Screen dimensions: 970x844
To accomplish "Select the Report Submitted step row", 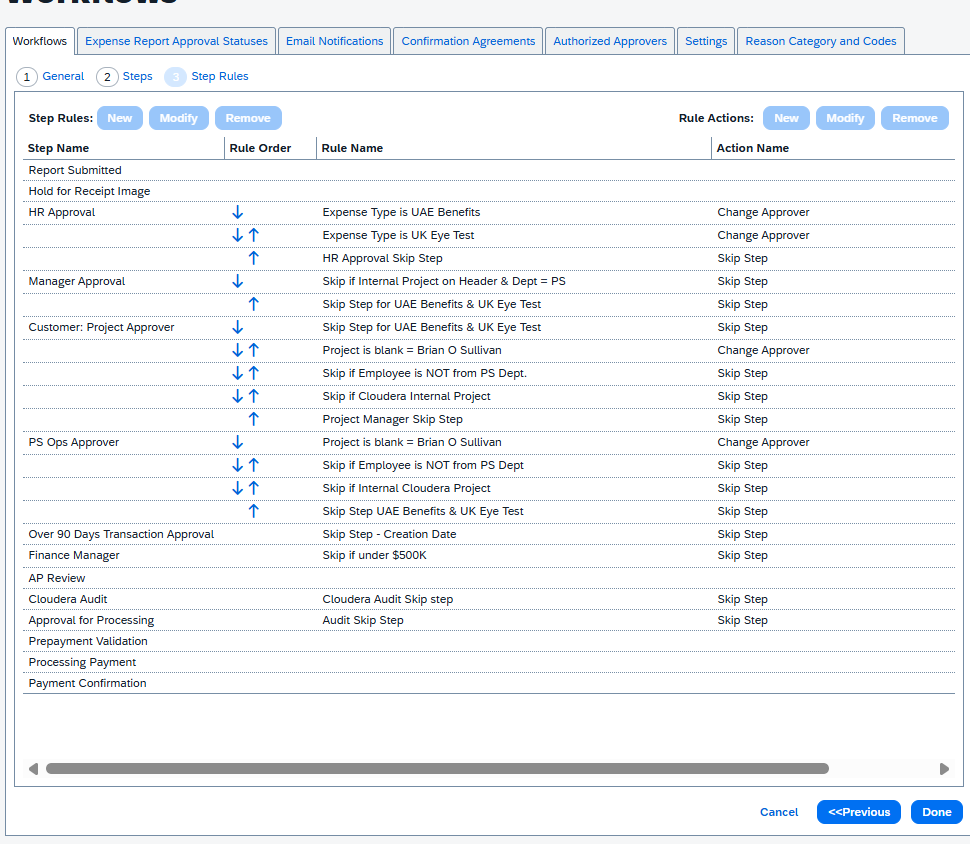I will 489,170.
